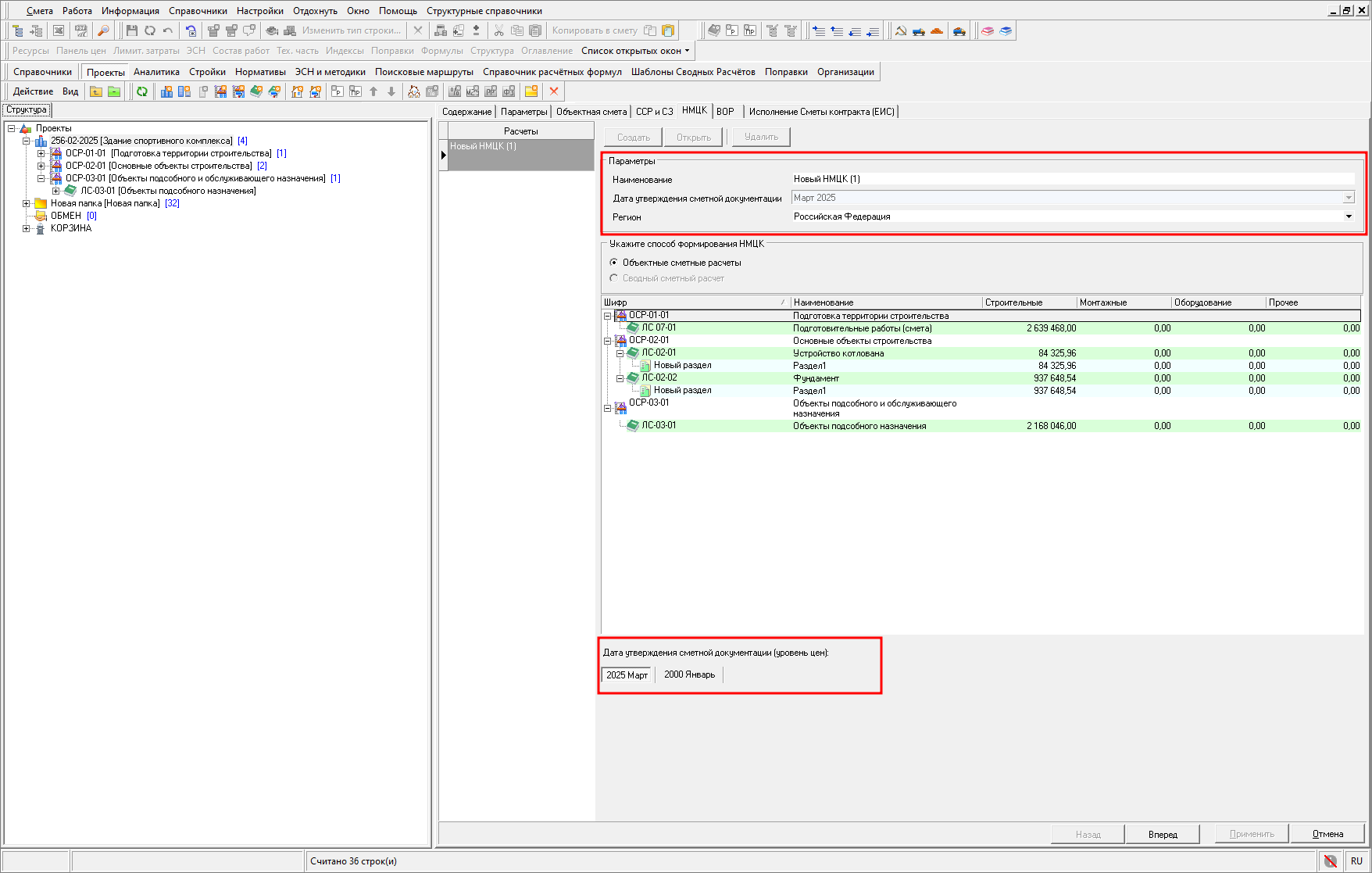Viewport: 1372px width, 873px height.
Task: Click the orange bricks materials icon
Action: pyautogui.click(x=937, y=30)
